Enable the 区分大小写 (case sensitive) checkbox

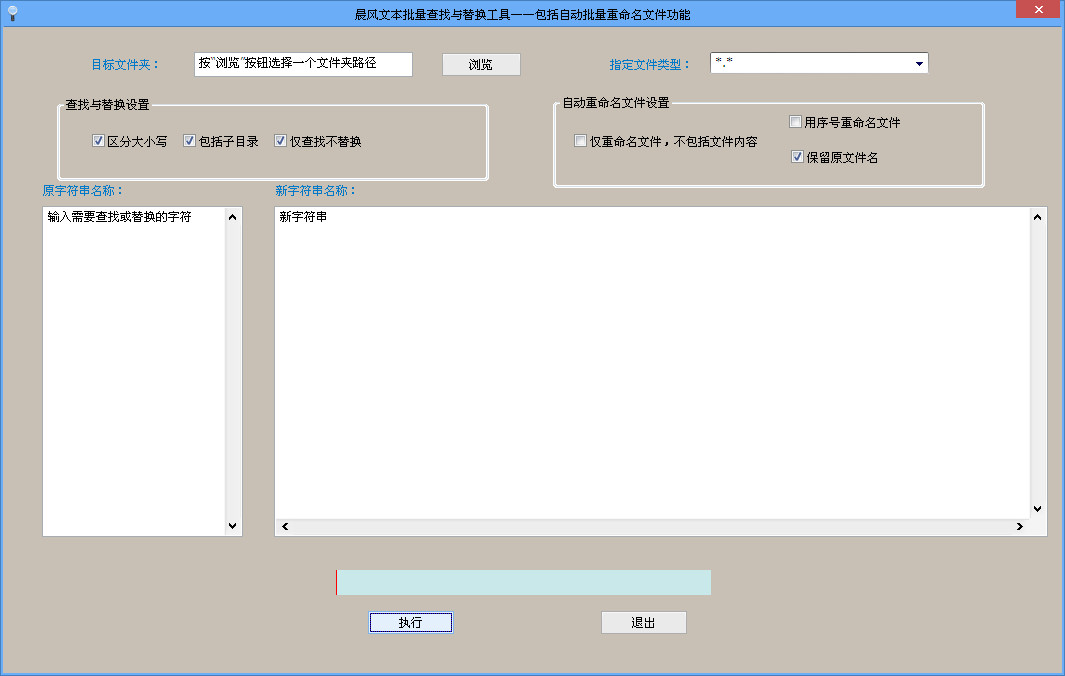pyautogui.click(x=97, y=141)
